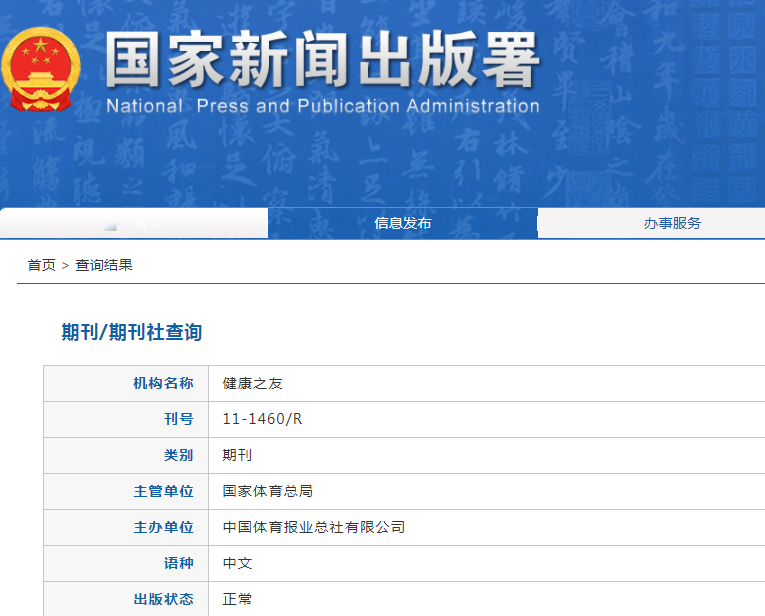Click the 国家体育总局 supervising unit value
This screenshot has height=616, width=765.
click(268, 491)
